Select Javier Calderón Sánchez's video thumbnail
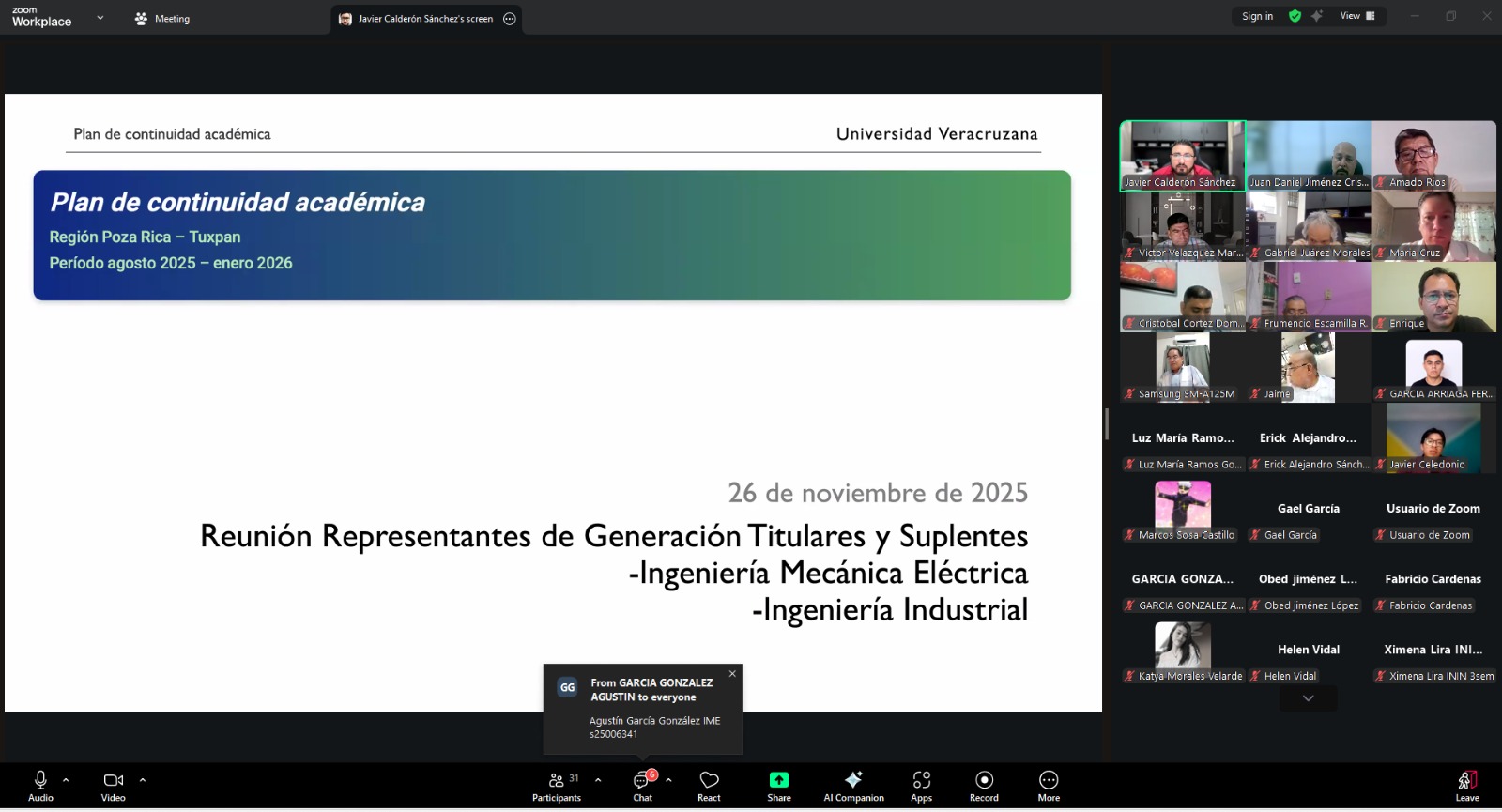This screenshot has width=1502, height=812. point(1182,155)
